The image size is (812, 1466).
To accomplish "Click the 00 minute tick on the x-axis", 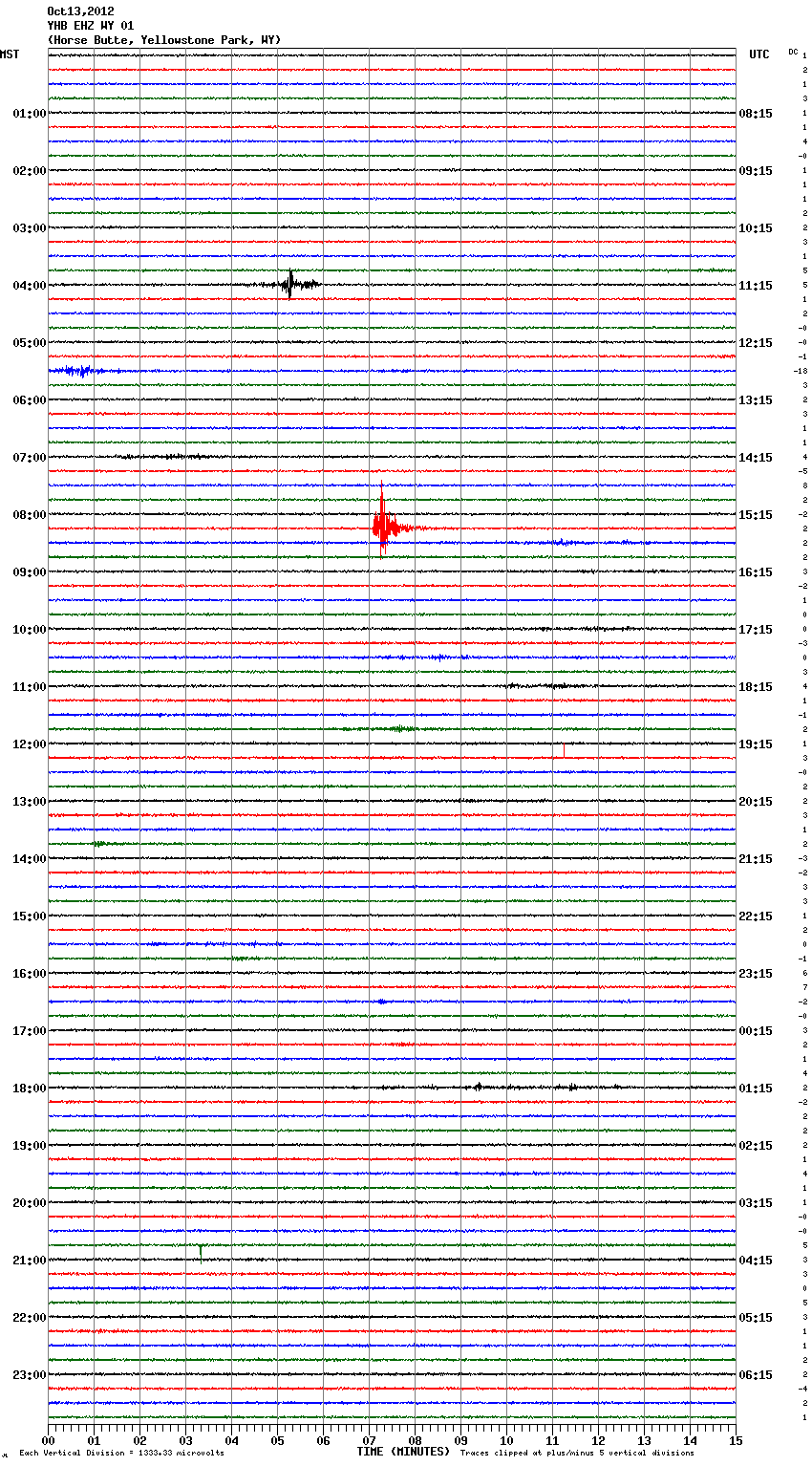I will coord(49,1440).
